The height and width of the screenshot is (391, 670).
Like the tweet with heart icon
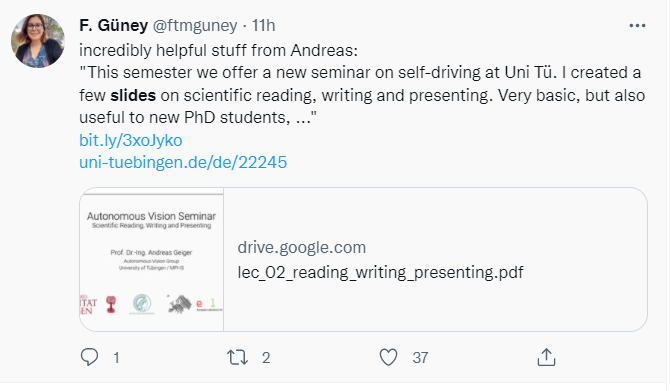coord(388,357)
